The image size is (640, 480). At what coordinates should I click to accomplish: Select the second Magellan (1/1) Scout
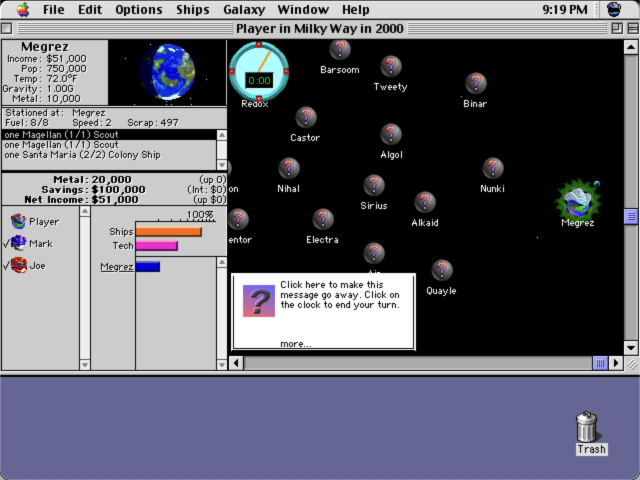click(109, 145)
